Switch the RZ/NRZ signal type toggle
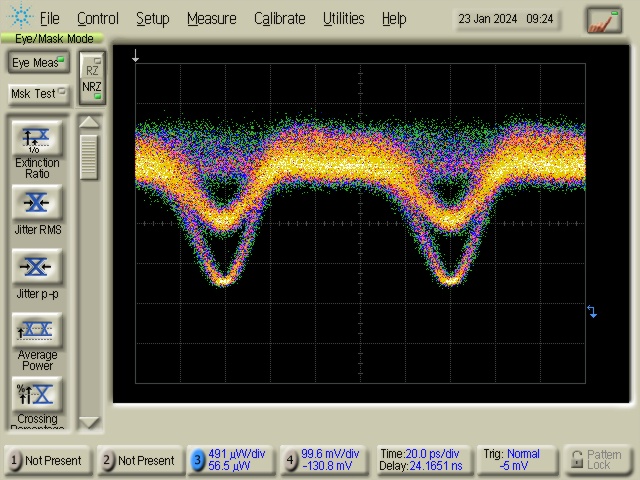This screenshot has width=640, height=480. point(92,78)
